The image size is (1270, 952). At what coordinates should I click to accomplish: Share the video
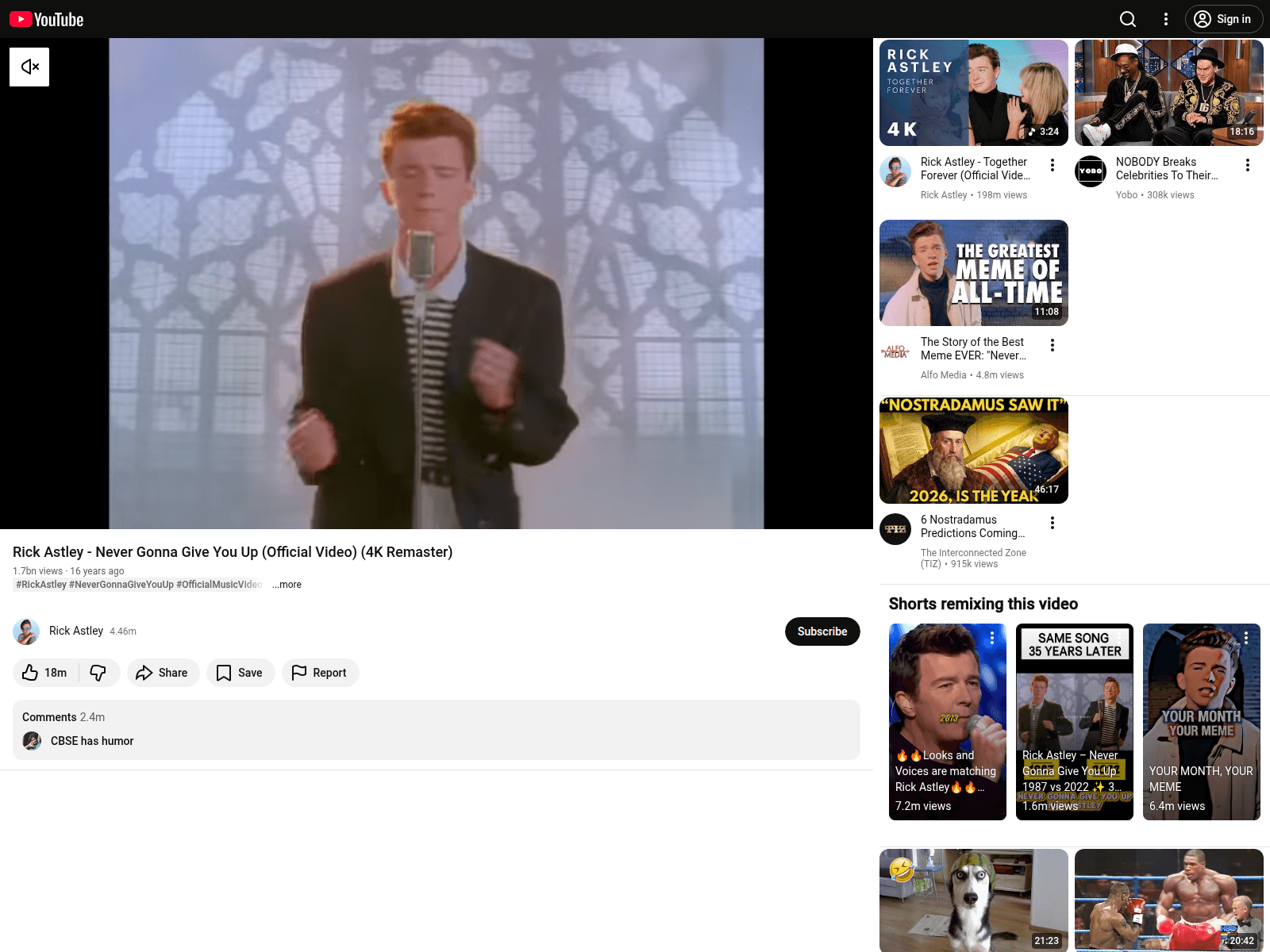(162, 673)
